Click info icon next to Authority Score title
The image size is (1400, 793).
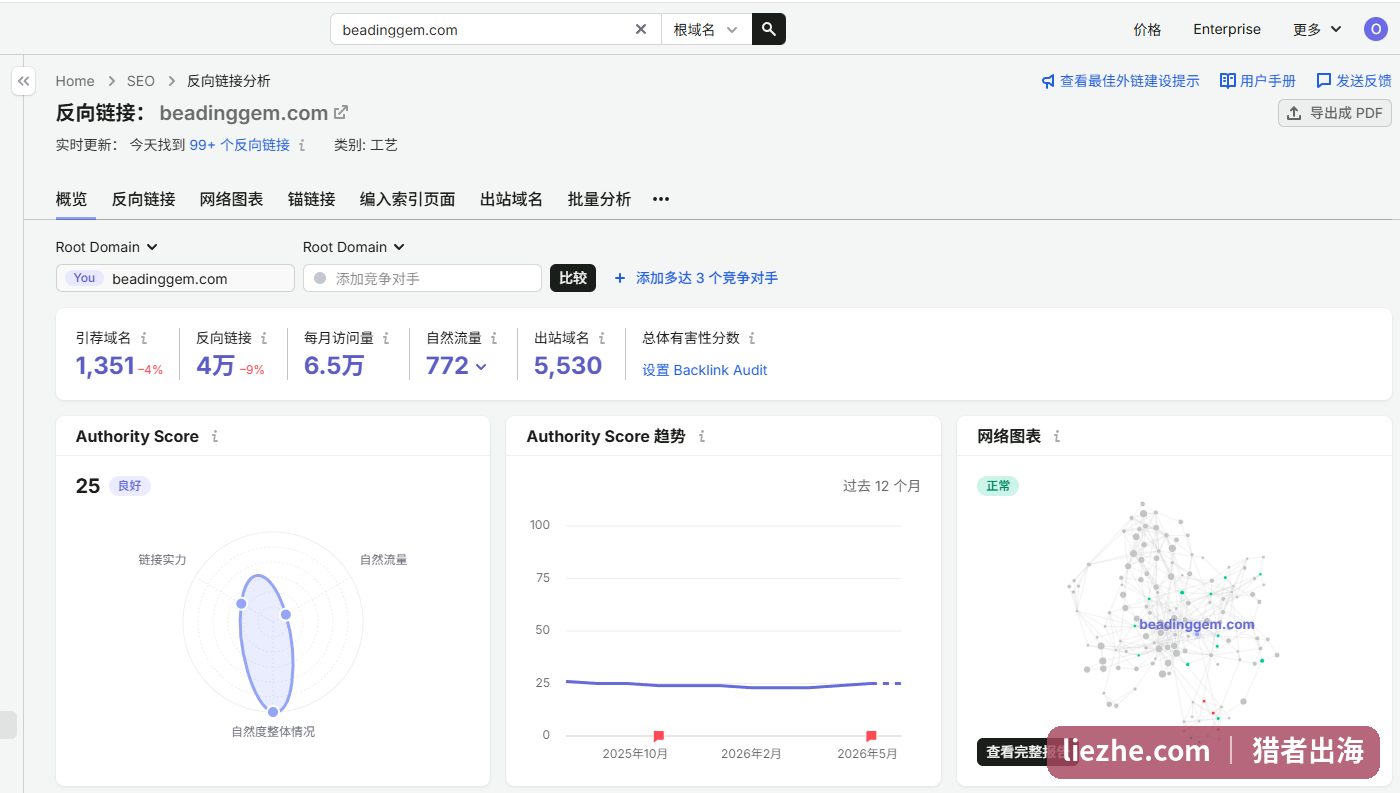[x=215, y=436]
